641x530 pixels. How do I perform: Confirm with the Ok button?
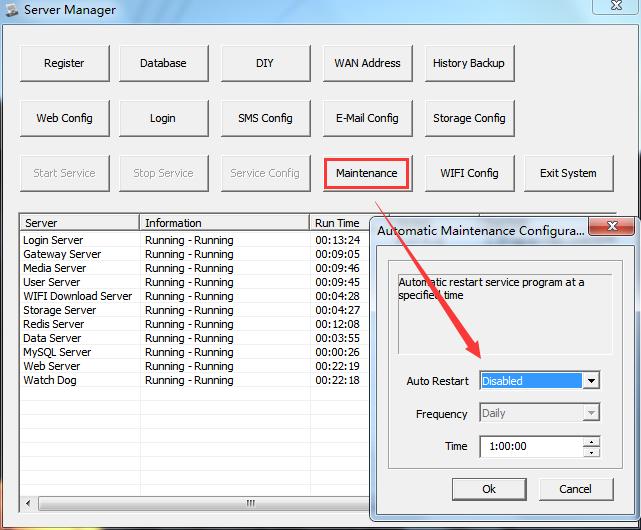489,489
